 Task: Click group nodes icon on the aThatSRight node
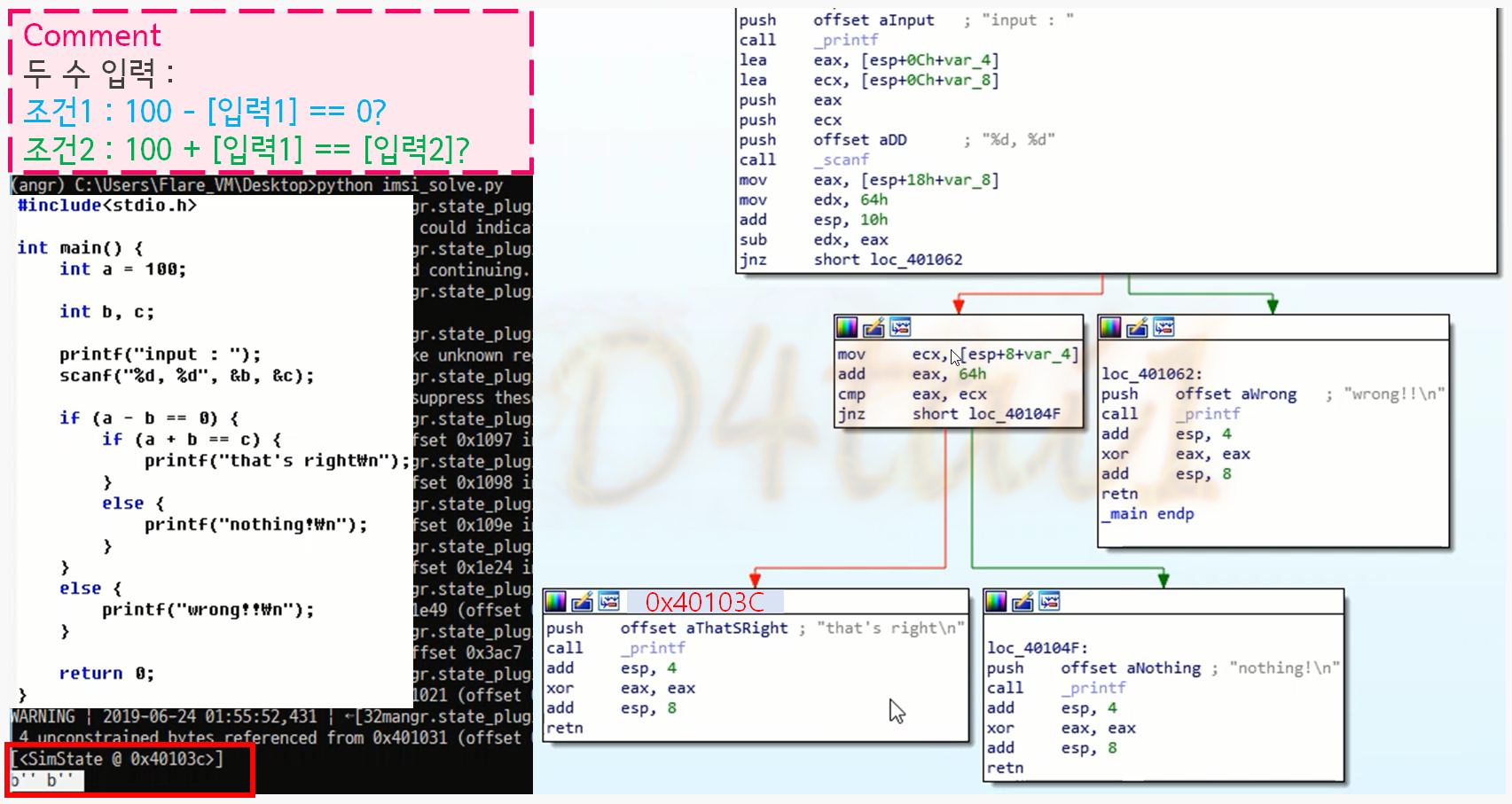609,602
